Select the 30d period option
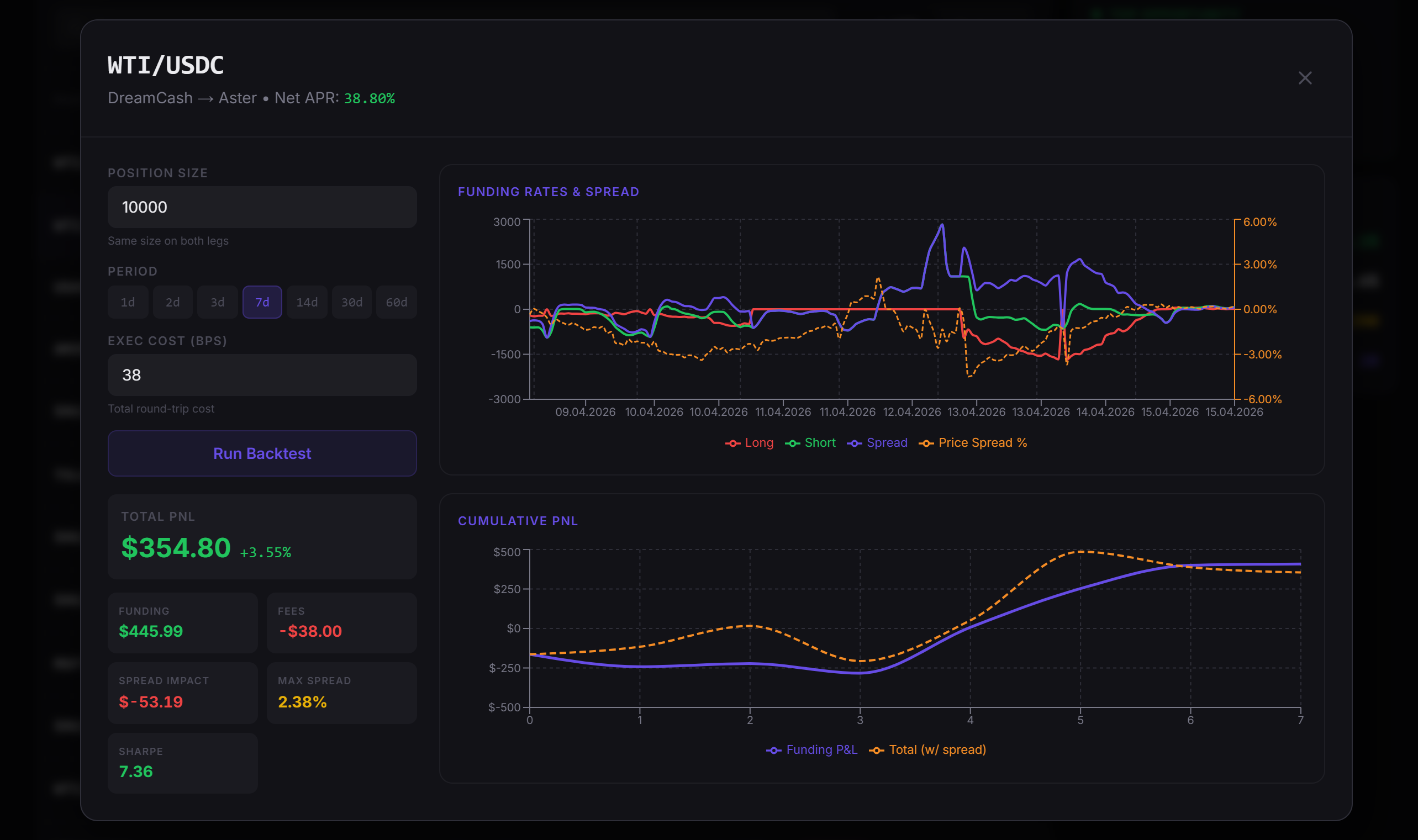1418x840 pixels. (x=351, y=302)
